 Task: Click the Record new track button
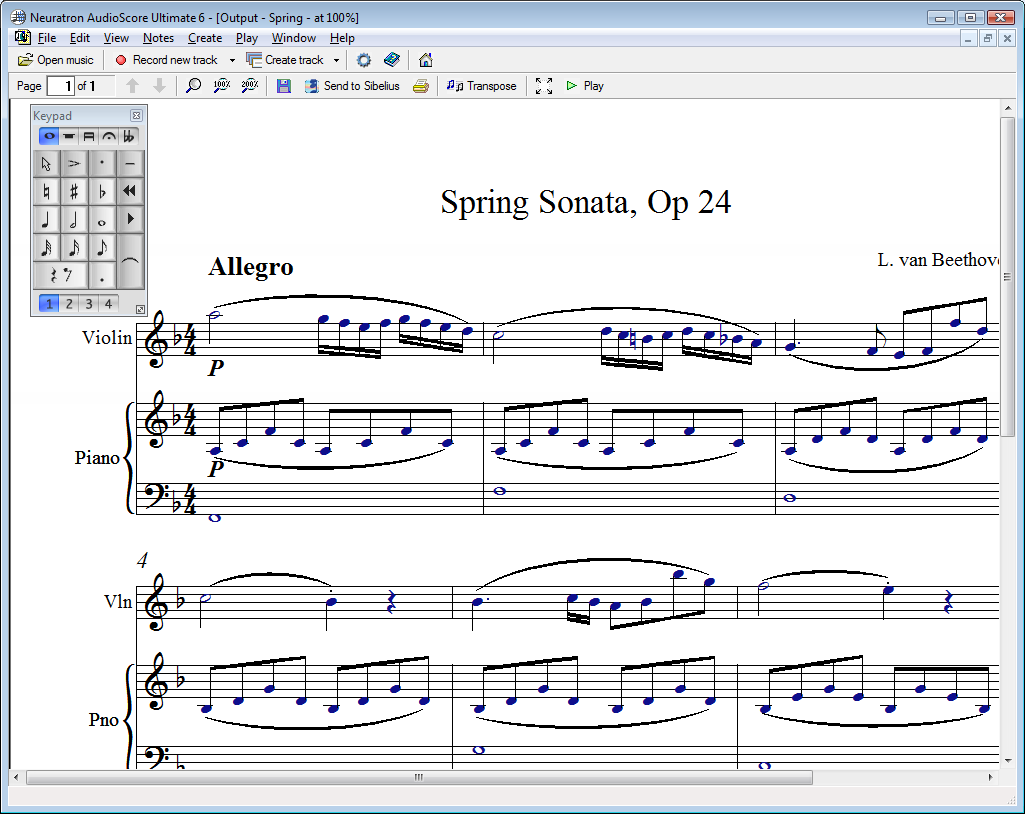(167, 60)
